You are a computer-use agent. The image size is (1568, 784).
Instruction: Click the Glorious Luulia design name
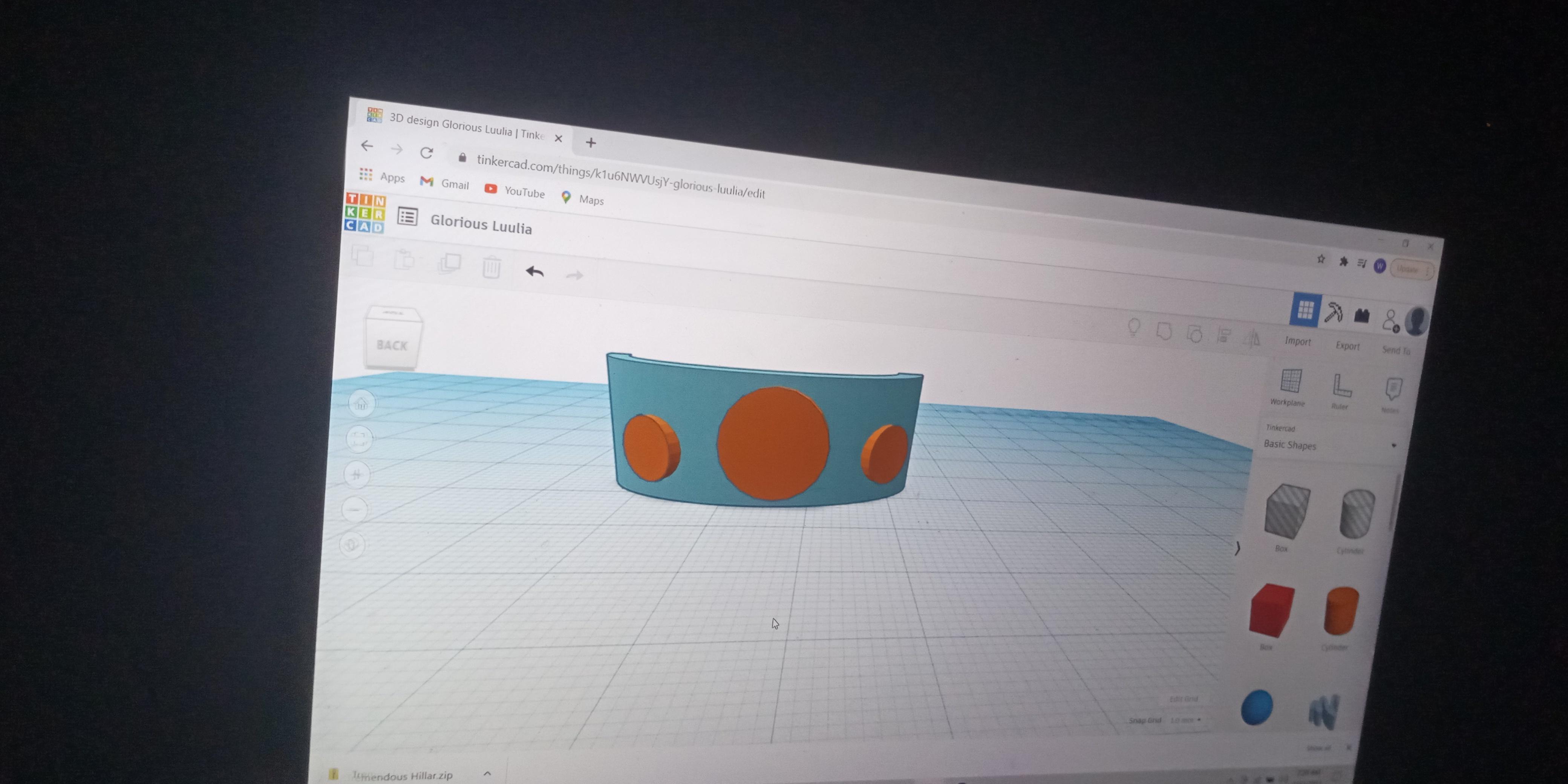click(x=481, y=225)
